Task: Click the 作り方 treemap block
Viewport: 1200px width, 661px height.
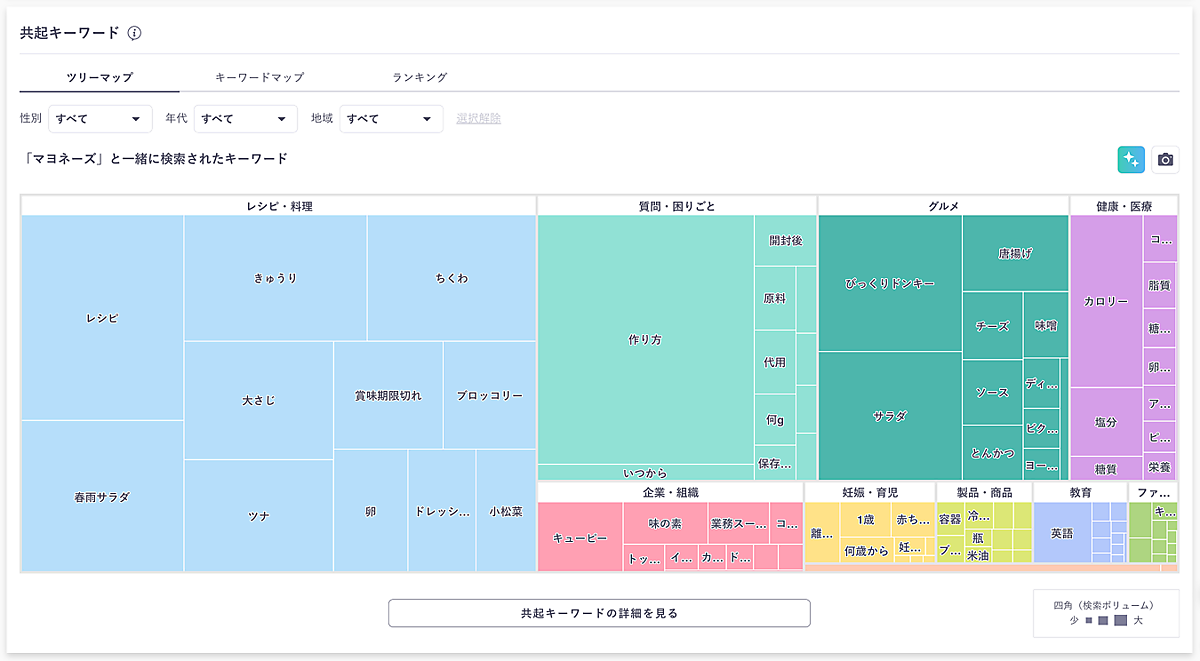Action: [x=645, y=340]
